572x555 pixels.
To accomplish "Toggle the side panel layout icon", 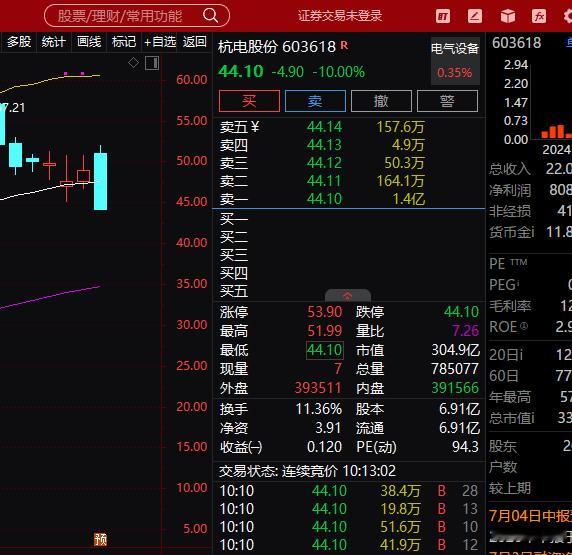I will pos(152,63).
